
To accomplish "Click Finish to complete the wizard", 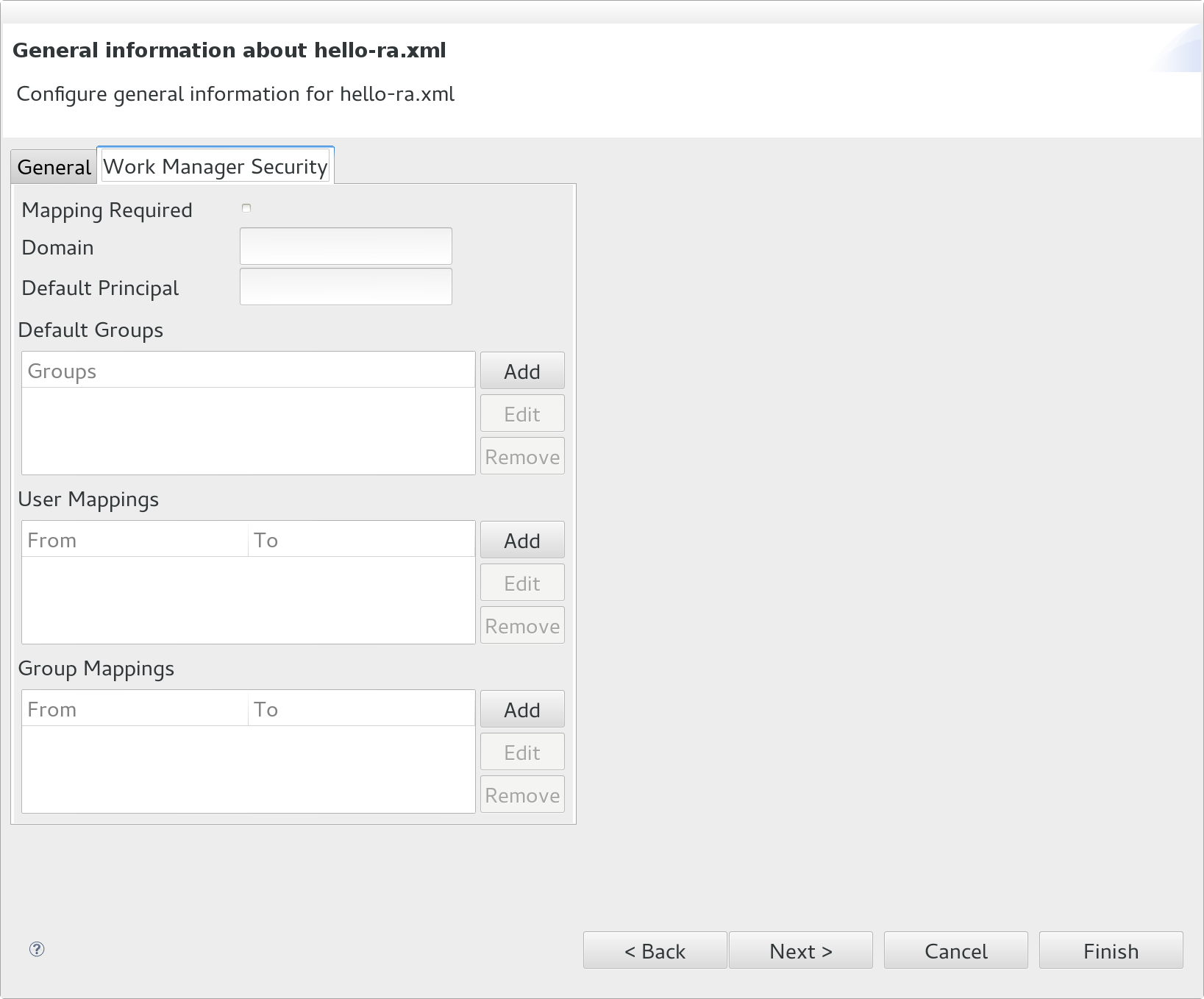I will [1111, 951].
